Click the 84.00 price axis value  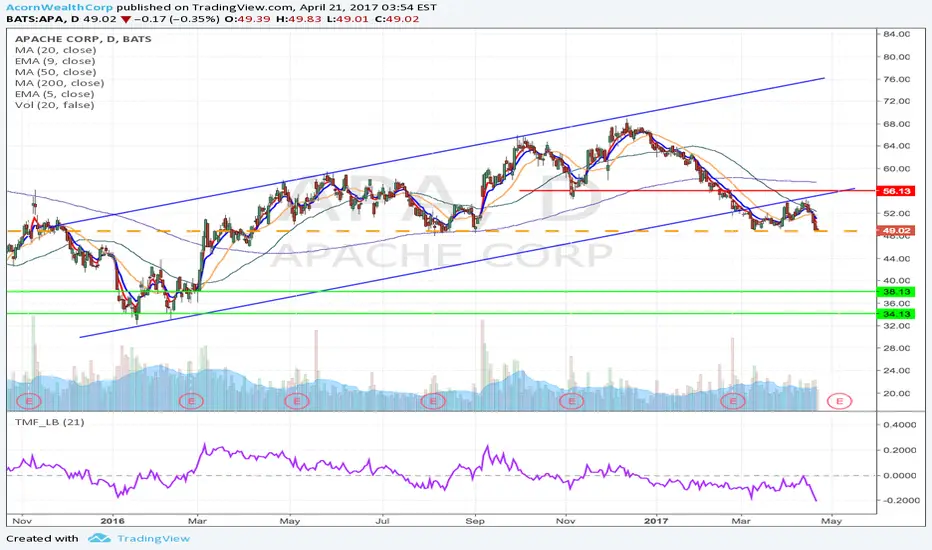click(x=896, y=34)
